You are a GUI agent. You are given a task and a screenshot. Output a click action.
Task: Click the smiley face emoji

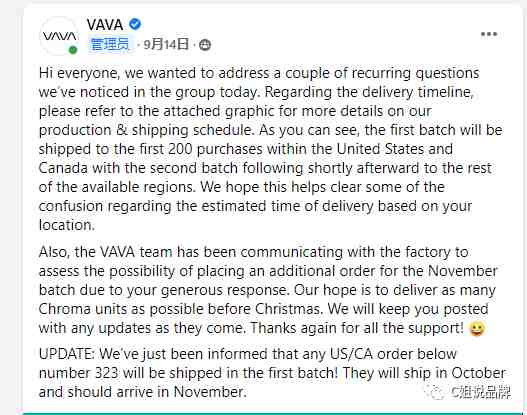pos(477,329)
